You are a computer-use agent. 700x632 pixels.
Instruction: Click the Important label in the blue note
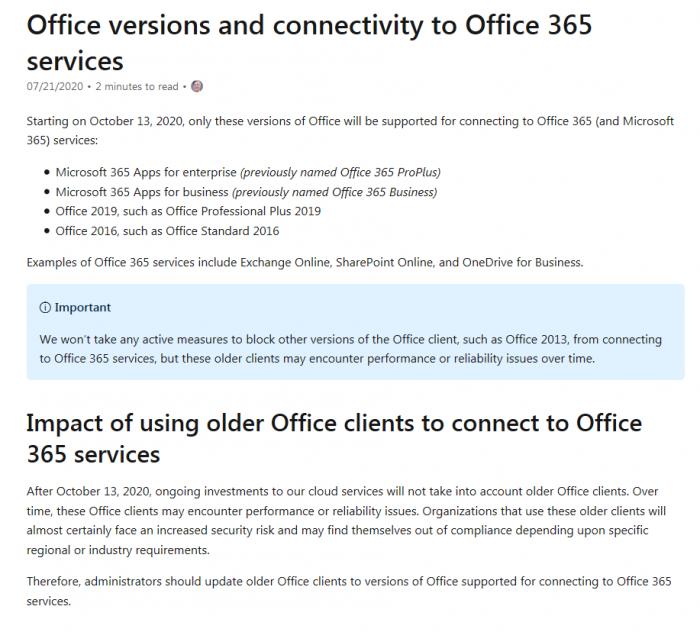83,308
